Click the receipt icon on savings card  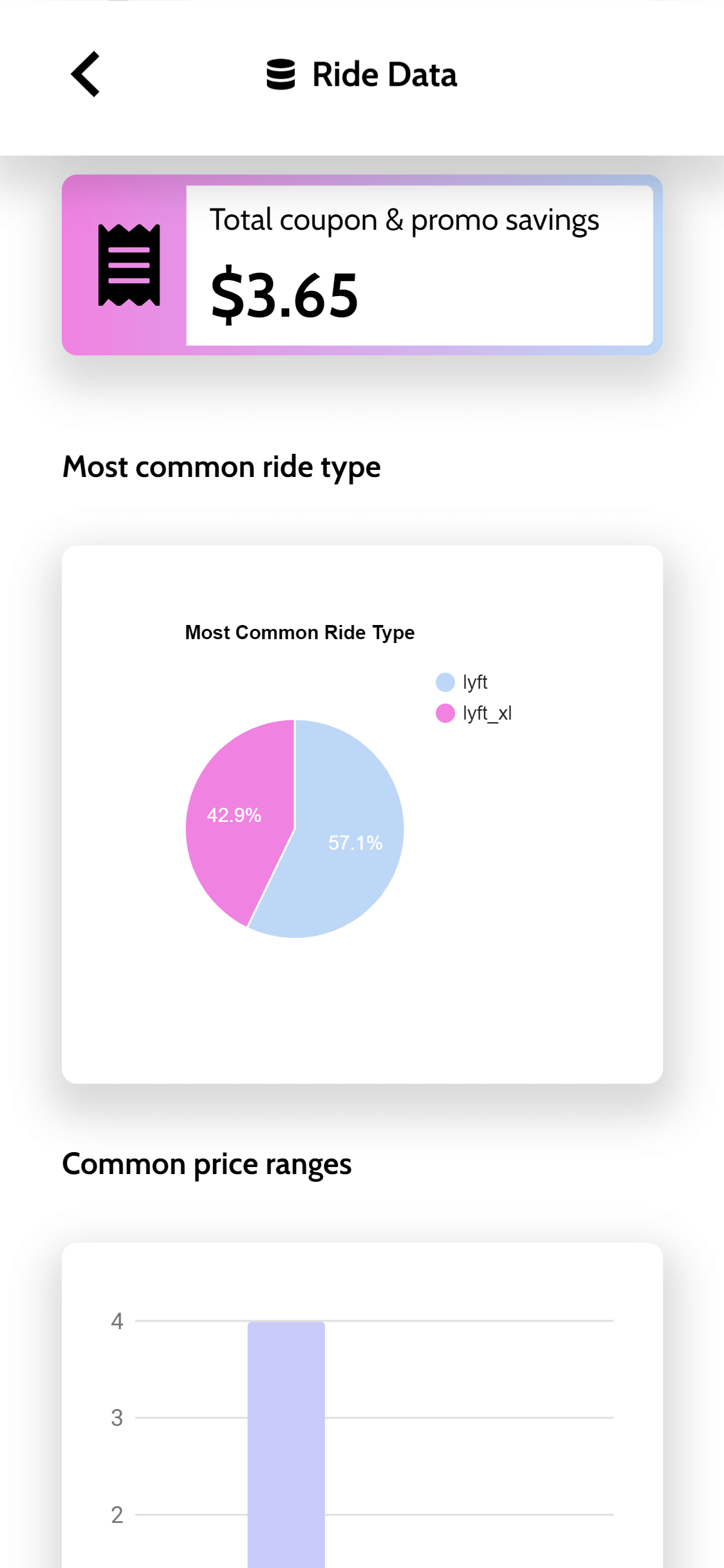coord(129,265)
